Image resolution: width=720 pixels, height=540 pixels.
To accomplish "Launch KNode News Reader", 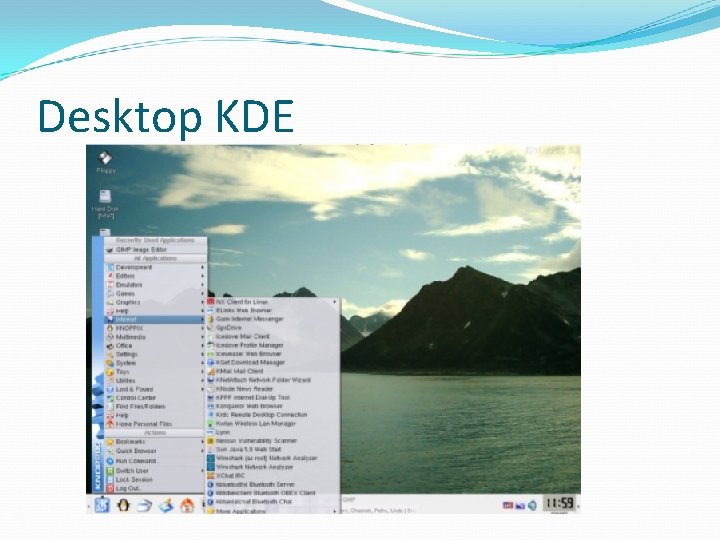I will [x=273, y=388].
